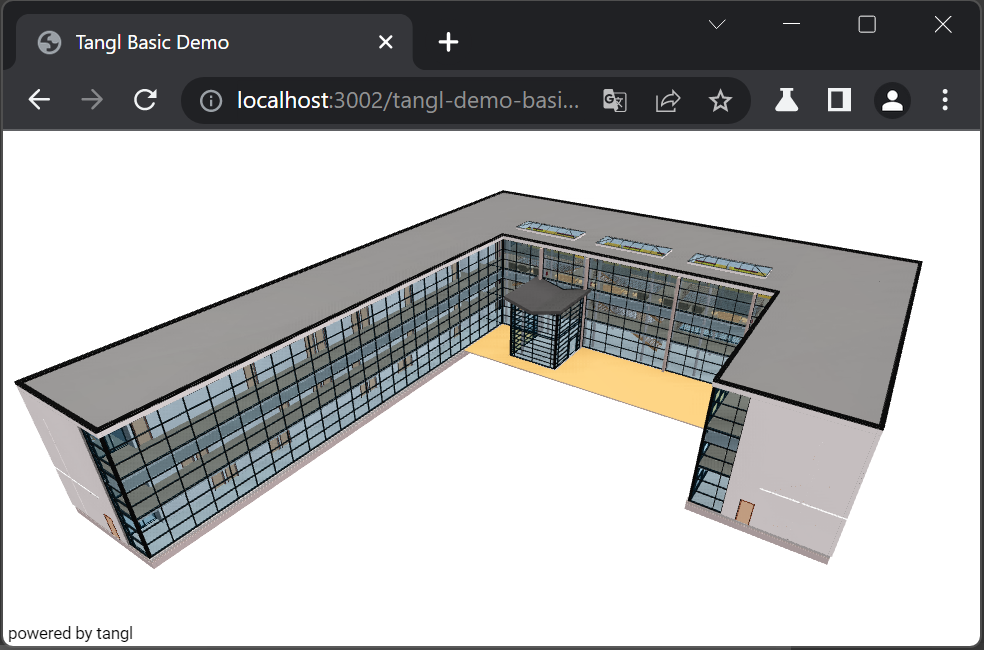Reload the Tangl Basic Demo page
This screenshot has width=984, height=650.
pos(145,100)
